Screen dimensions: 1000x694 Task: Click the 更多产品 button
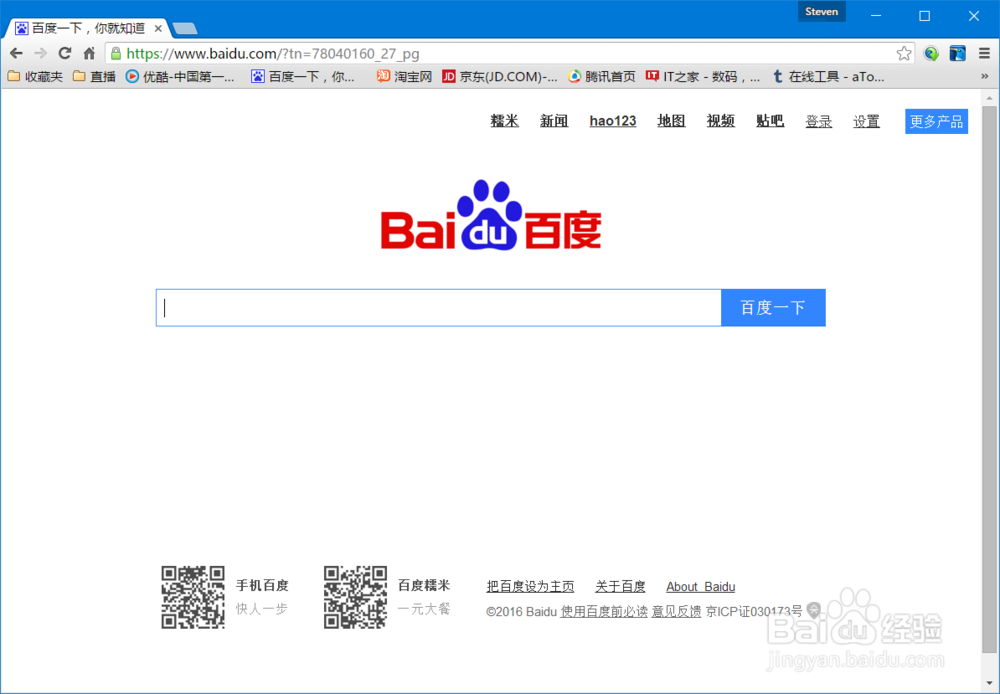tap(936, 121)
